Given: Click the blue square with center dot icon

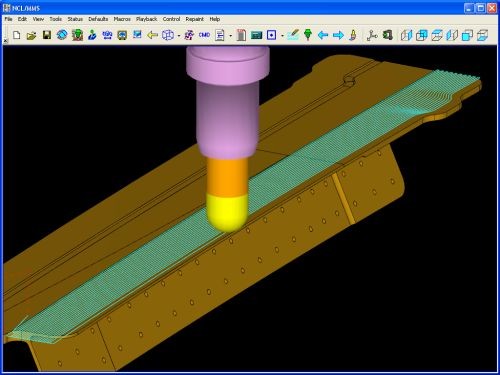Looking at the screenshot, I should point(271,35).
